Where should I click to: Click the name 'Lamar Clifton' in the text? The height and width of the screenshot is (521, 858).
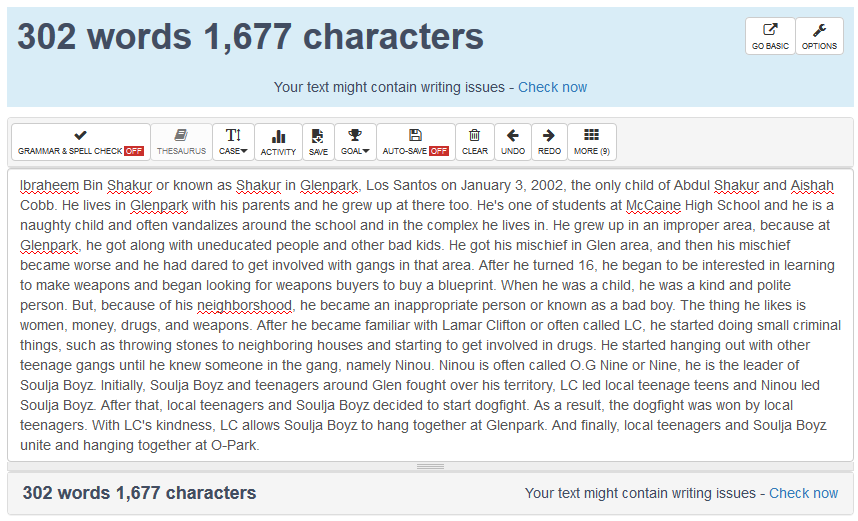pyautogui.click(x=484, y=325)
